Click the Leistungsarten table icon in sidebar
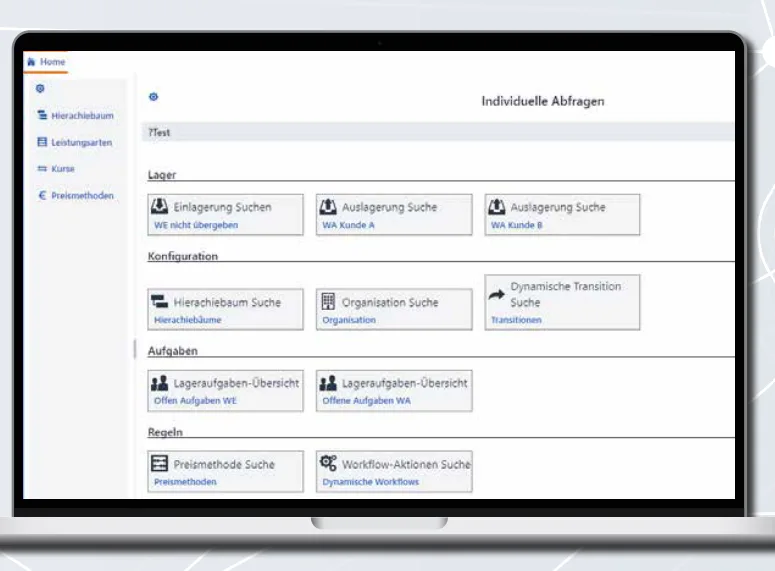The width and height of the screenshot is (775, 571). pyautogui.click(x=42, y=142)
